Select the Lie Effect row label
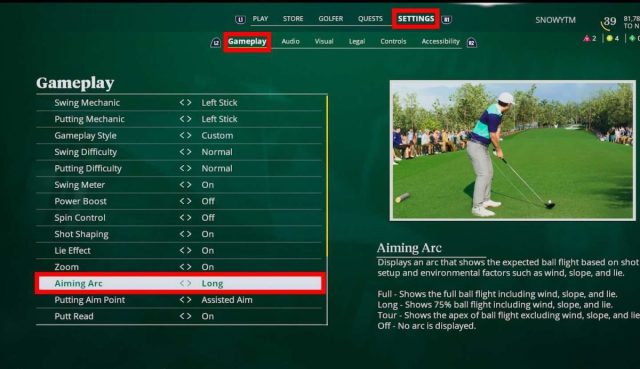Viewport: 640px width, 369px height. coord(72,250)
